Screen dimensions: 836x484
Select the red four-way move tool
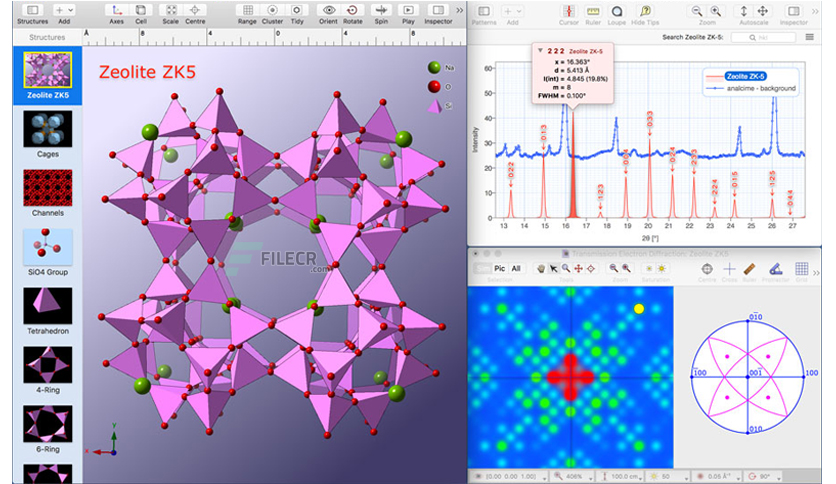(x=578, y=268)
